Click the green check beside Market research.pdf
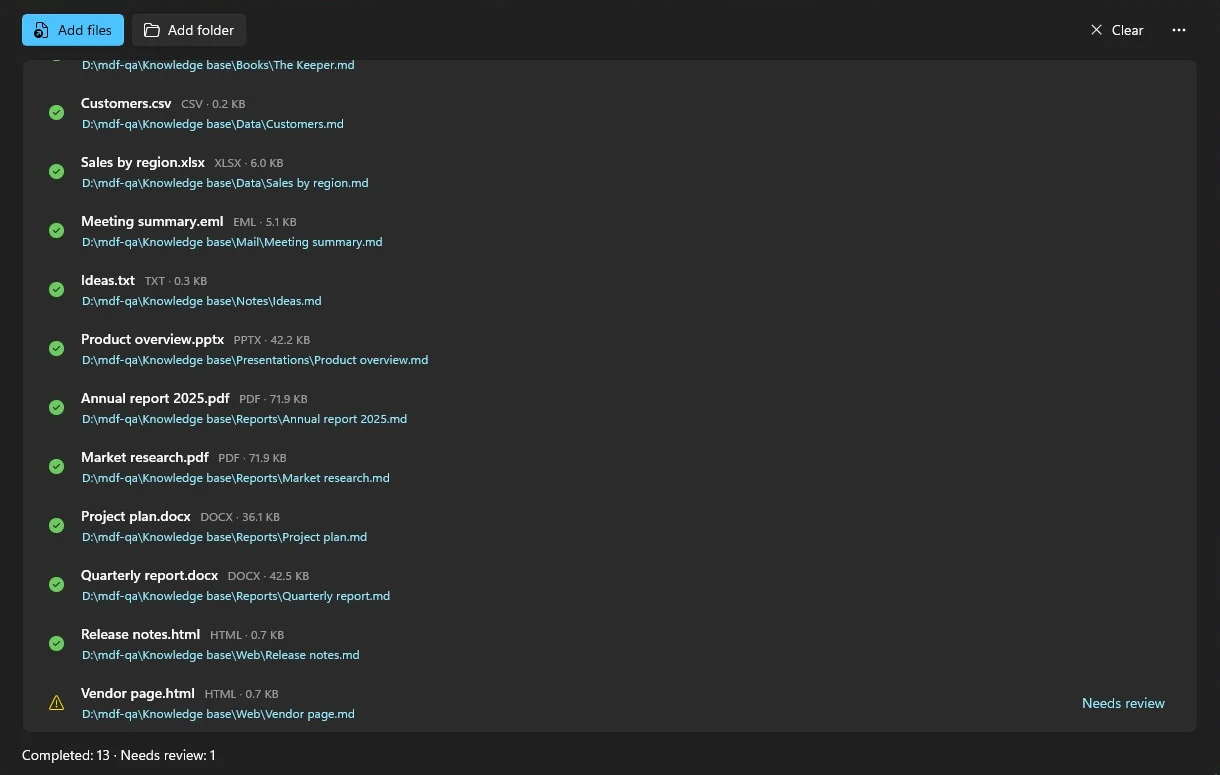 click(57, 467)
